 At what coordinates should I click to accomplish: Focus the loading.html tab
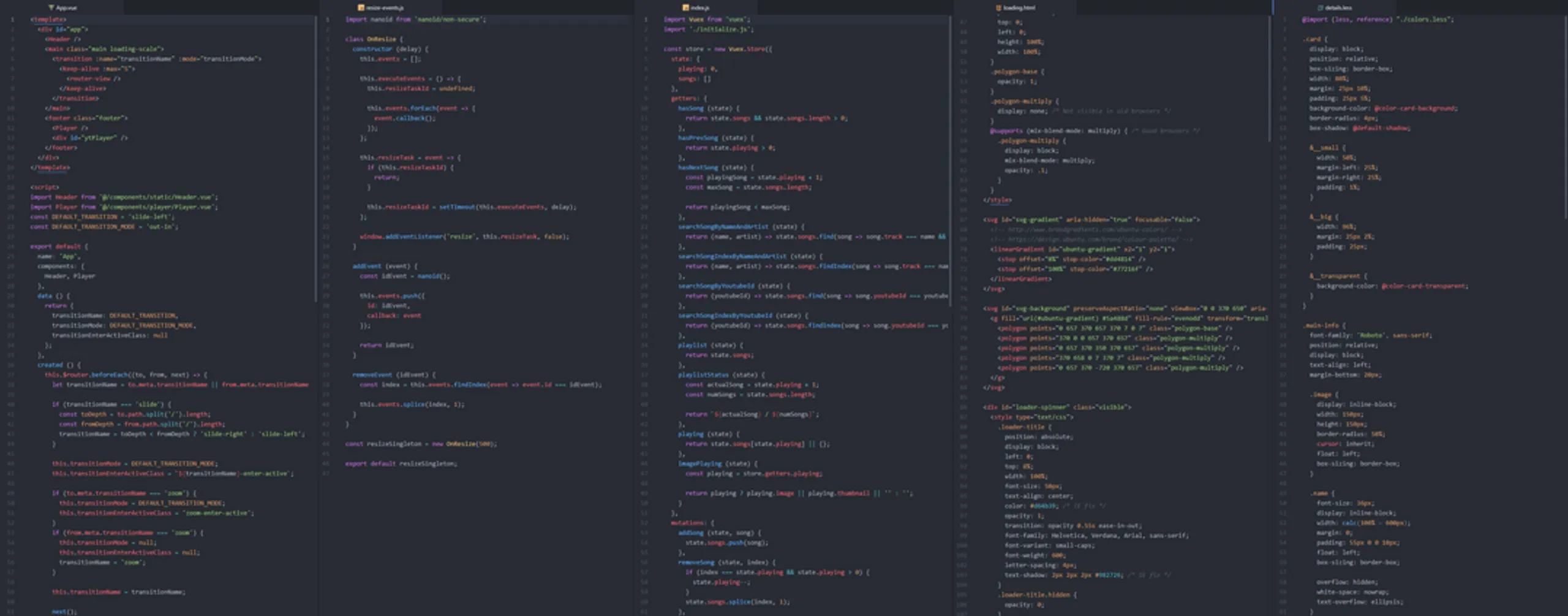click(x=1019, y=8)
